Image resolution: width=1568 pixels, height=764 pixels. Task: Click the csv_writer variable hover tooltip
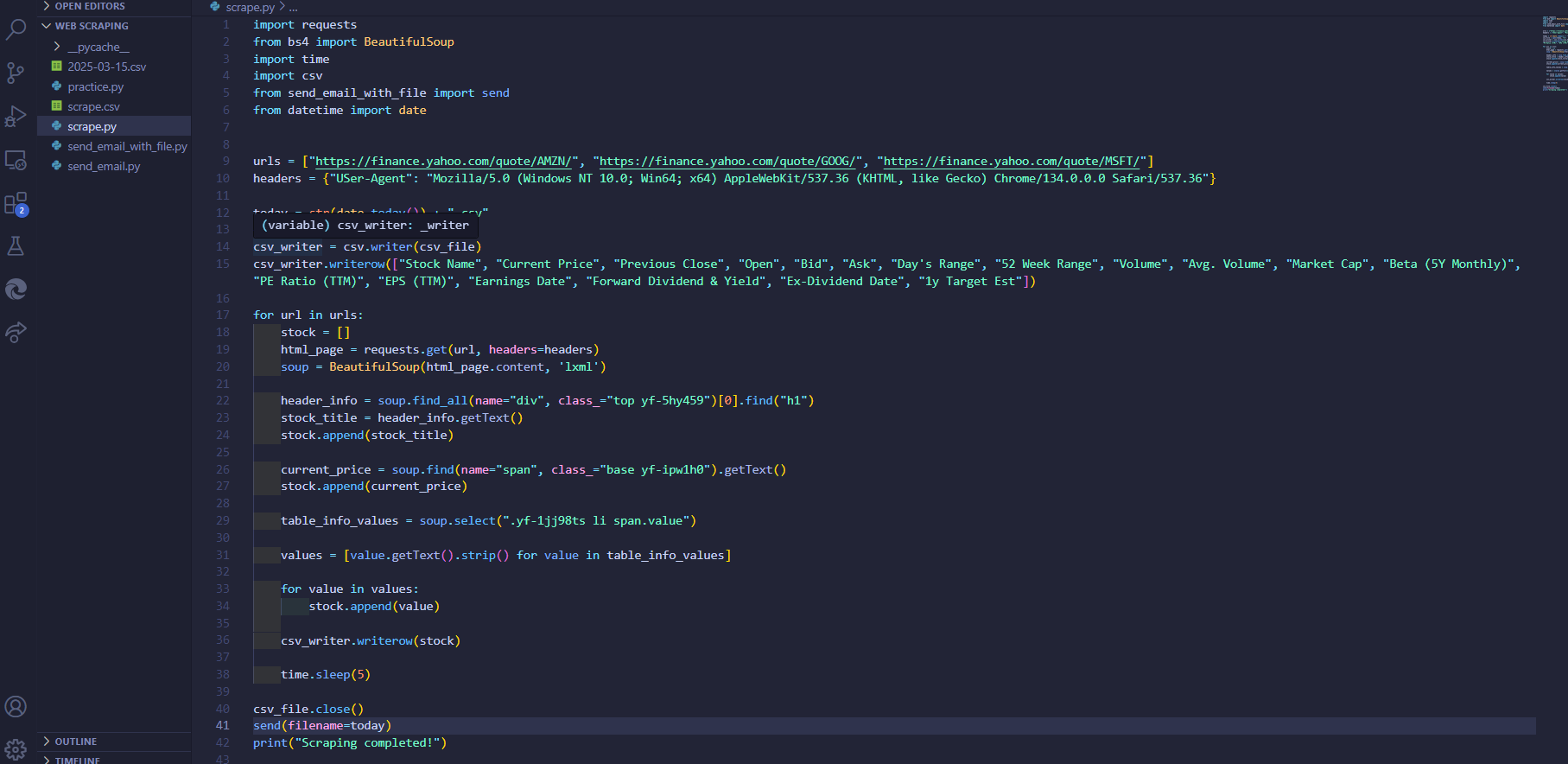[365, 226]
